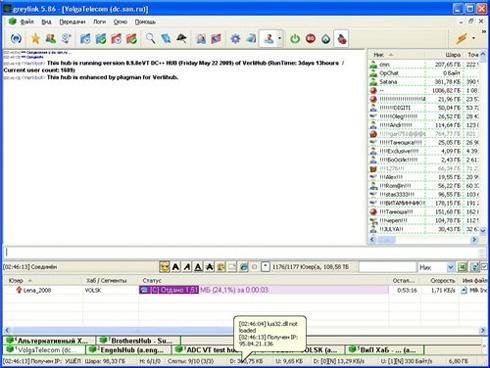490x368 pixels.
Task: Click the green power toolbar icon
Action: pos(295,39)
